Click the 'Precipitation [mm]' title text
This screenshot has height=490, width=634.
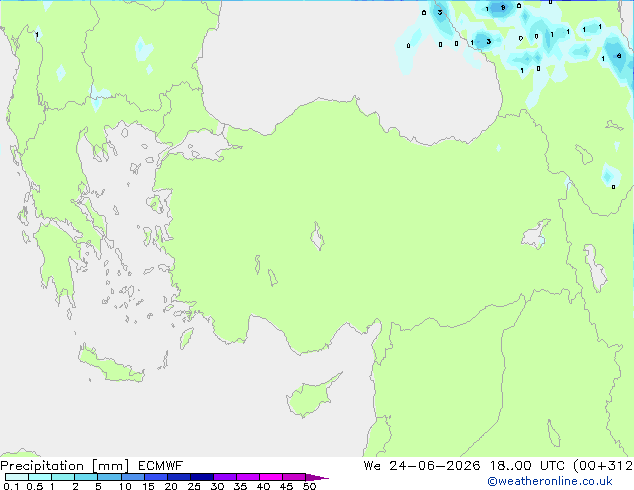(65, 466)
